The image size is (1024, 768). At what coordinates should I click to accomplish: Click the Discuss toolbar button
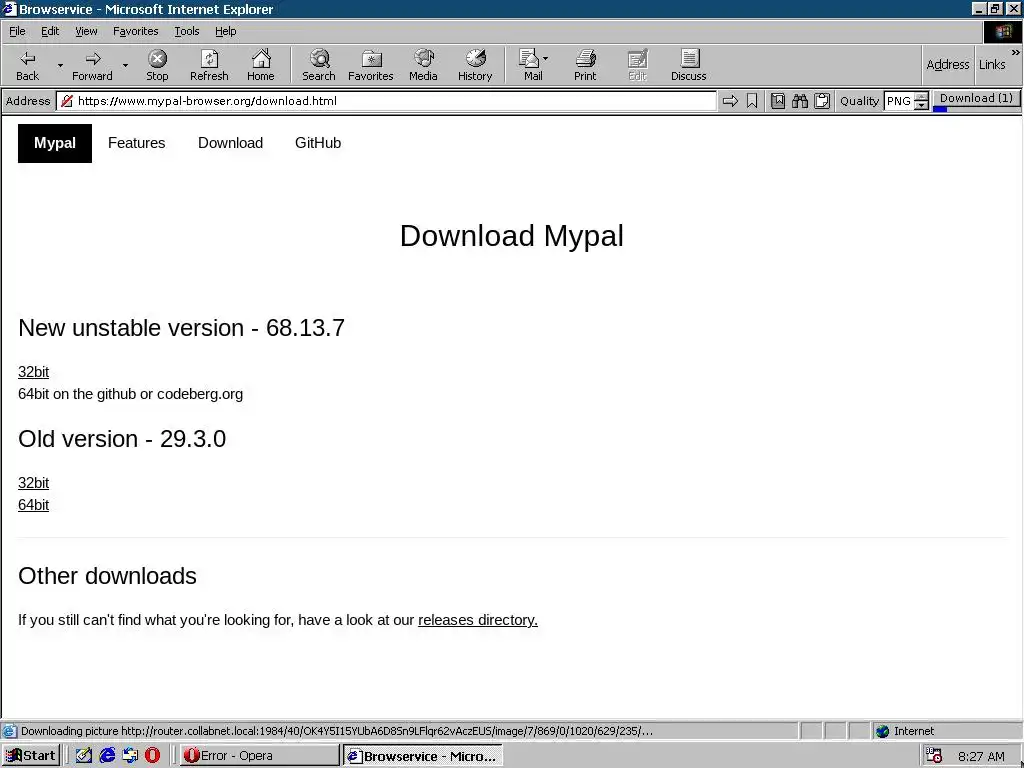tap(688, 65)
